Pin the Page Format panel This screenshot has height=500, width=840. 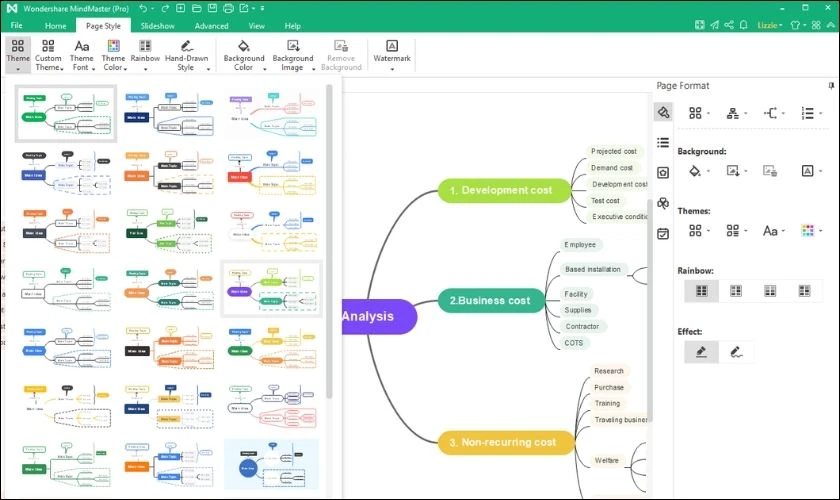tap(831, 85)
